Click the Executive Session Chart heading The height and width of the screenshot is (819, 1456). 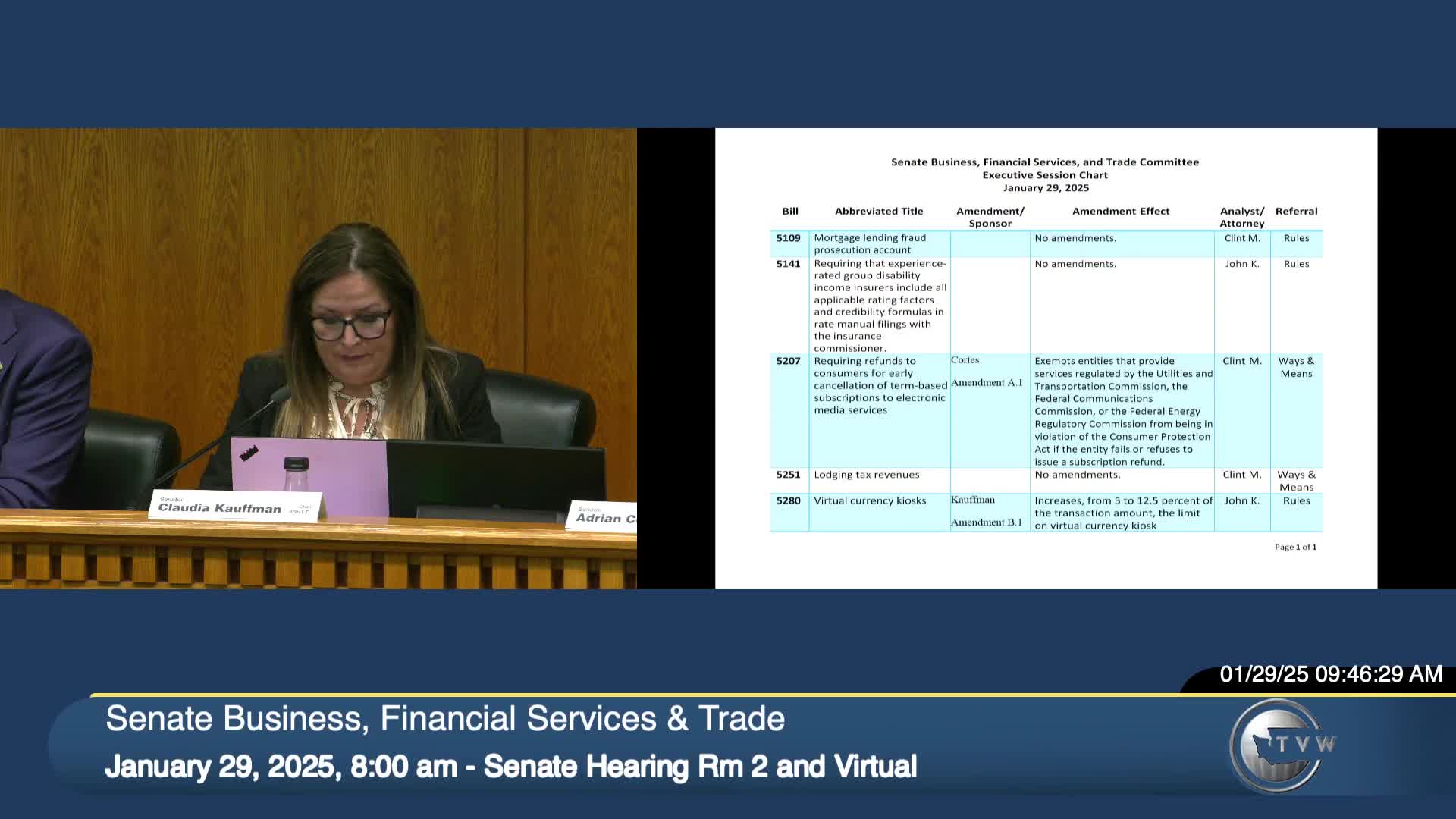click(x=1044, y=175)
